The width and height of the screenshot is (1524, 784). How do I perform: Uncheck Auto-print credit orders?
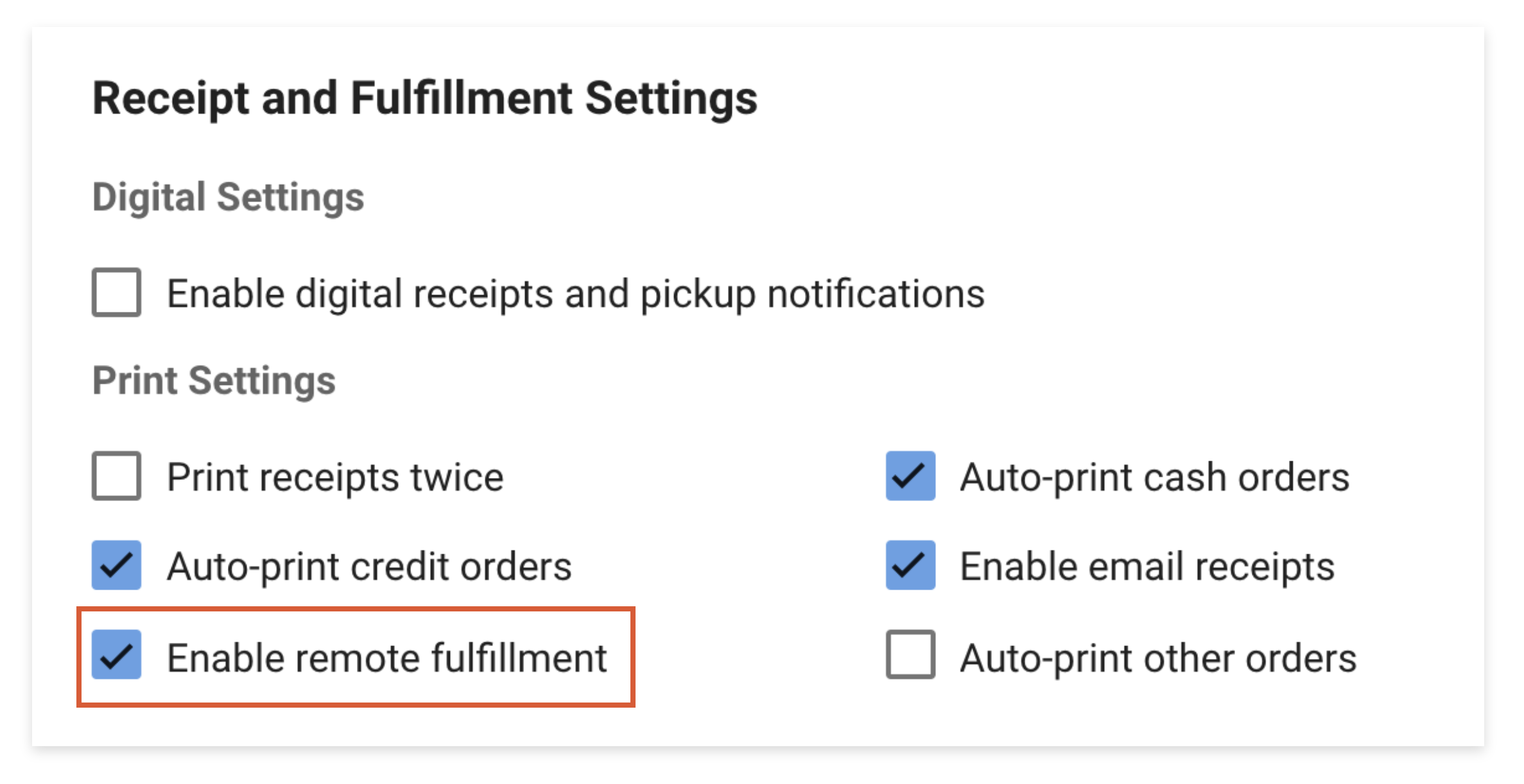116,566
